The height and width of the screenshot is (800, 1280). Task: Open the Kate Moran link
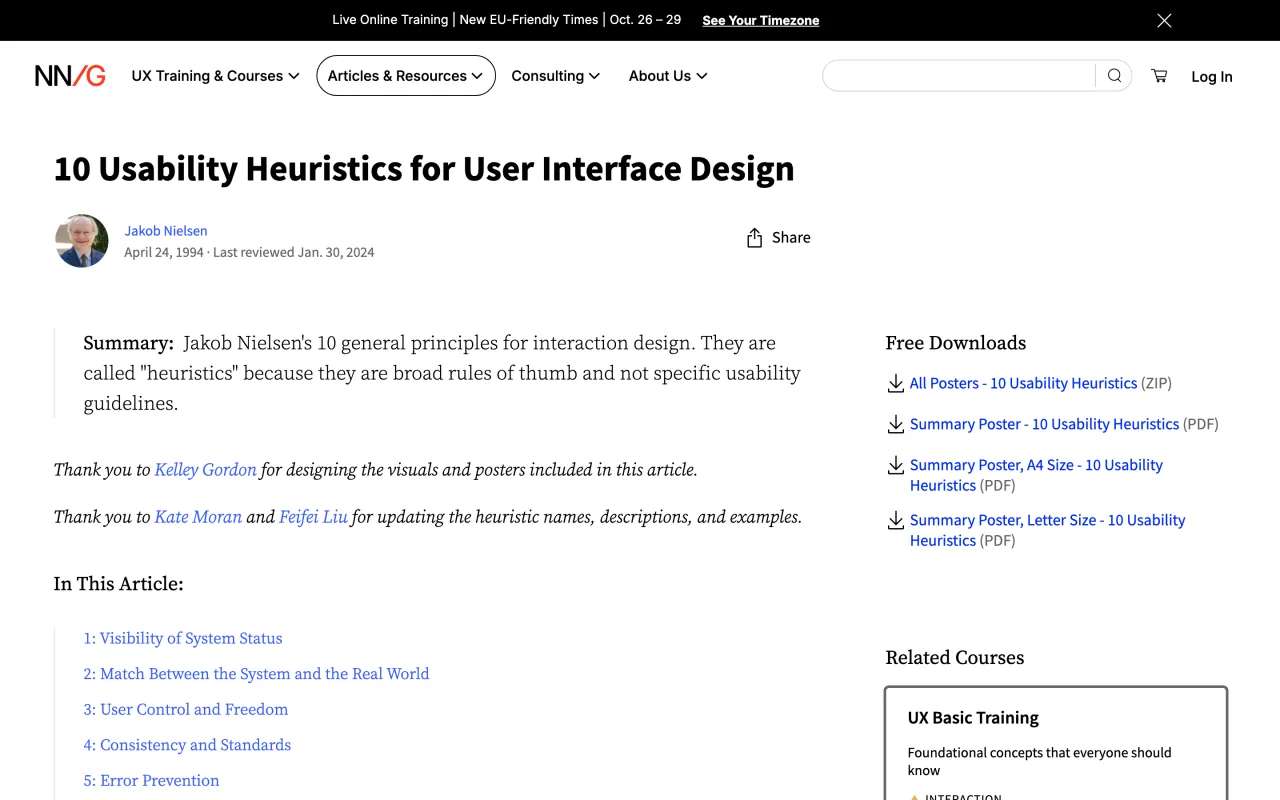click(198, 517)
